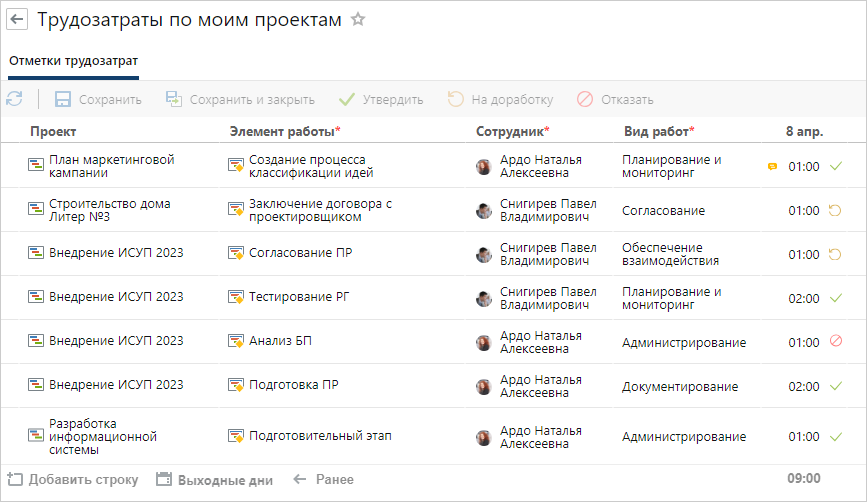Reject entries with Отказать button
The height and width of the screenshot is (502, 867).
[x=615, y=99]
